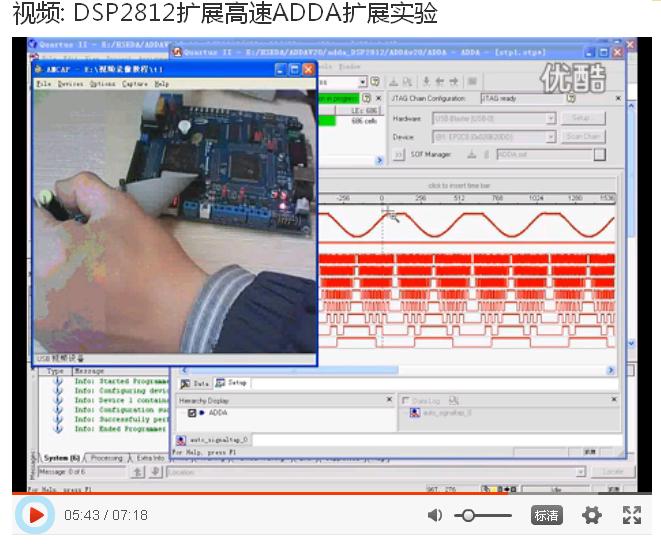Click the Data tab waveform icon
Viewport: 661px width, 544px height.
pos(185,384)
